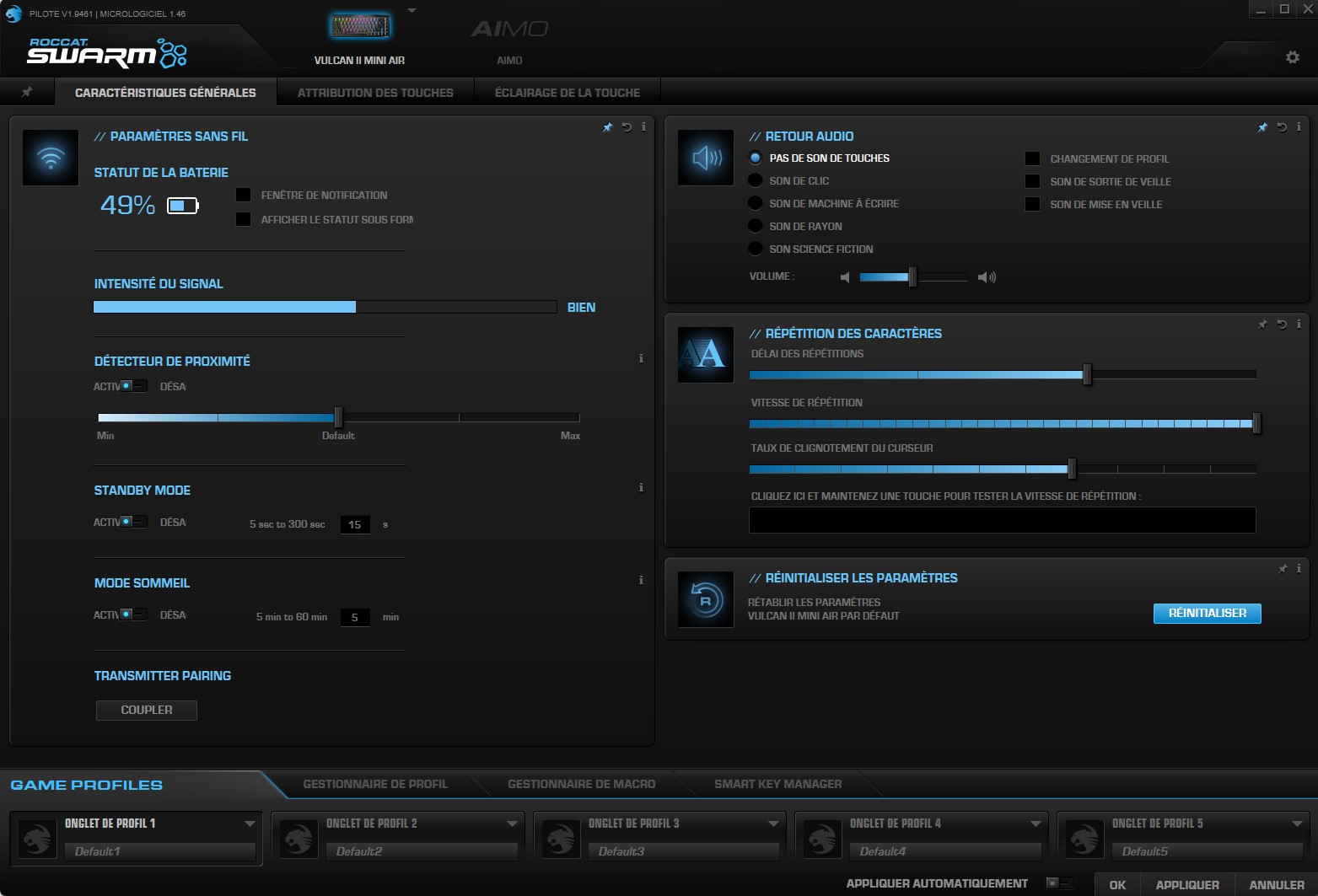Pin the Répétition des Caractères panel
The height and width of the screenshot is (896, 1318).
click(x=1262, y=325)
